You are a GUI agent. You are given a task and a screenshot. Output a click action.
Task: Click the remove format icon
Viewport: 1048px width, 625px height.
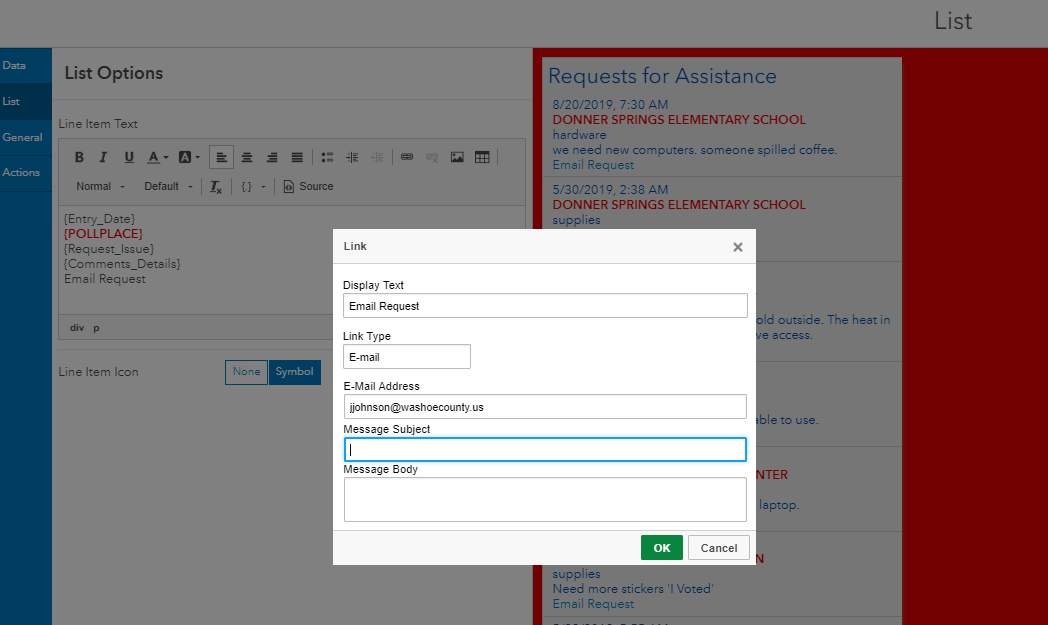click(215, 186)
